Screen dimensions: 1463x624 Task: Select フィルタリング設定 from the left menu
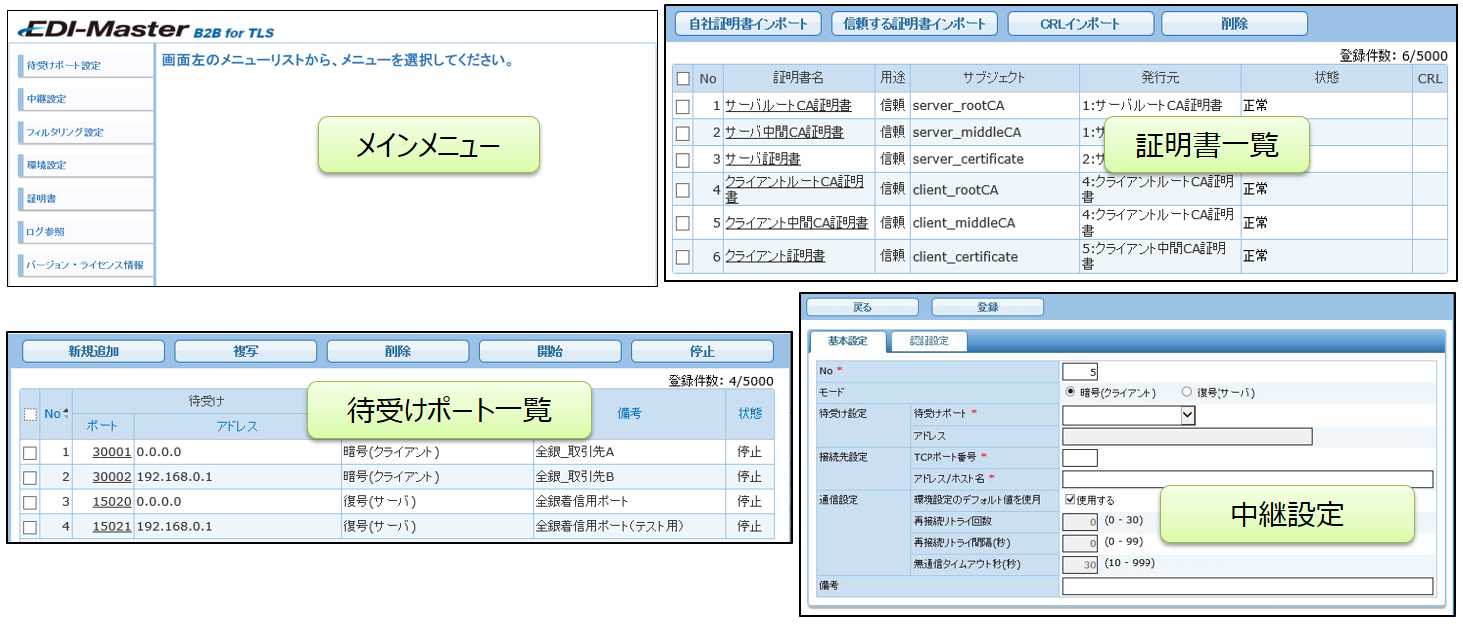point(65,132)
